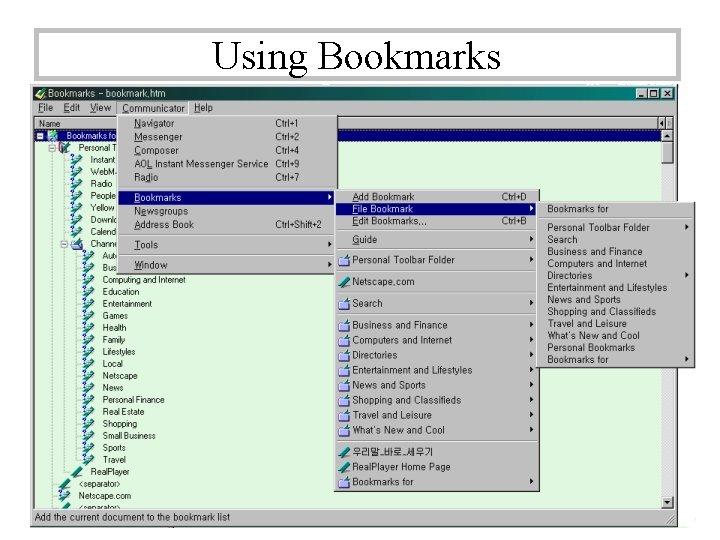Viewport: 720px width, 540px height.
Task: Click the Channels folder icon in tree
Action: tap(77, 244)
